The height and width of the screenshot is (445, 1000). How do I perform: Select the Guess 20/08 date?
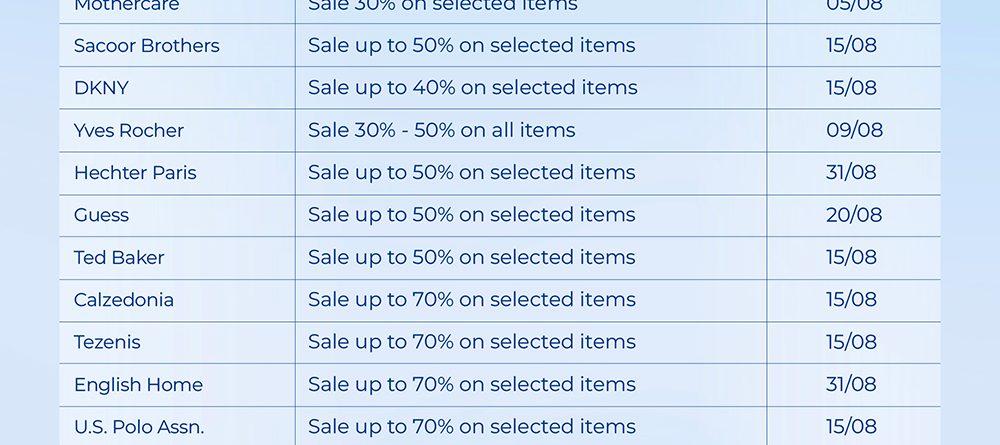point(854,215)
